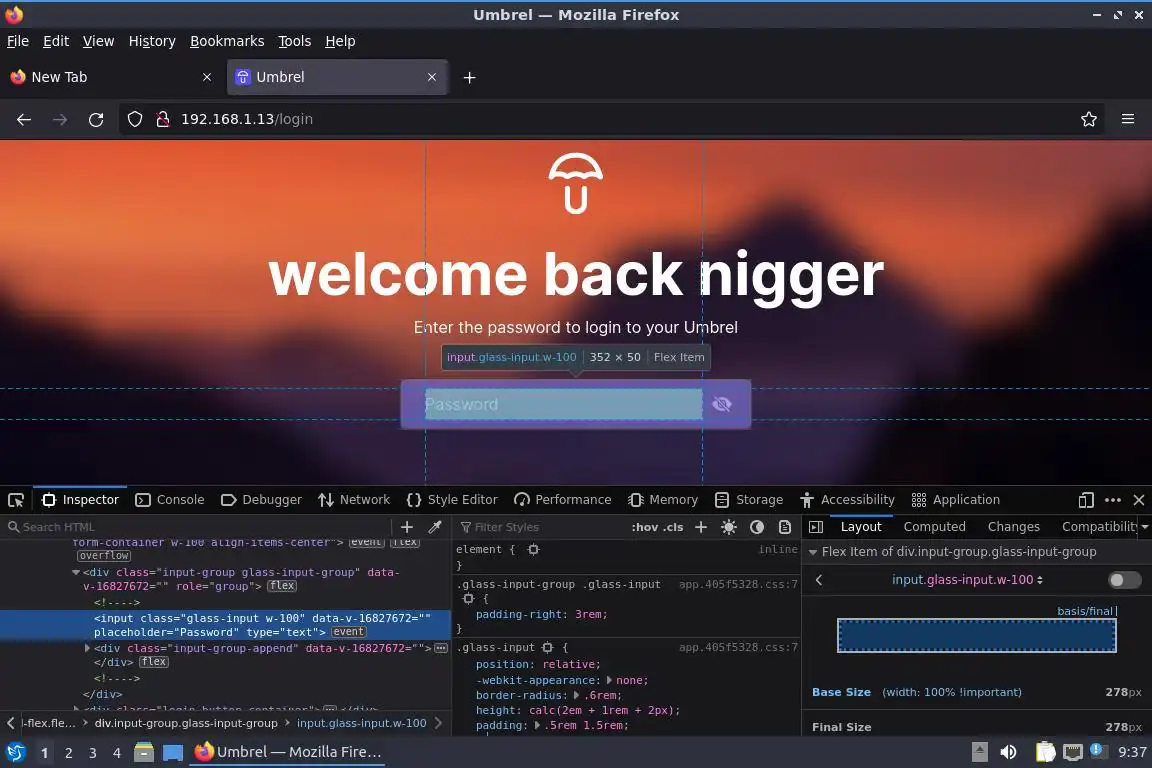Open the Accessibility tab
Image resolution: width=1152 pixels, height=768 pixels.
(x=846, y=500)
